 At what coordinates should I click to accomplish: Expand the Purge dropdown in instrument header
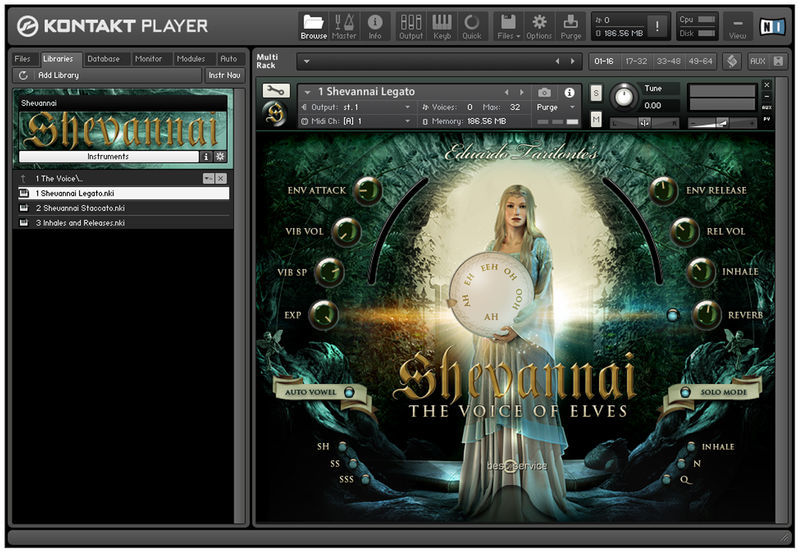pos(556,107)
